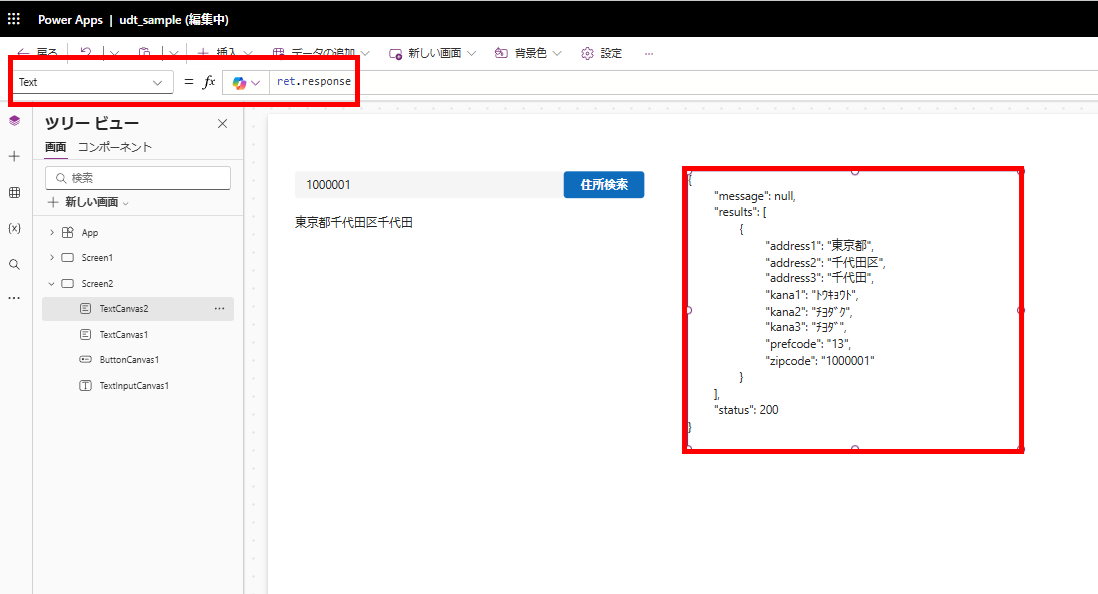Open the Data panel from the left rail
The width and height of the screenshot is (1098, 594).
pos(14,192)
